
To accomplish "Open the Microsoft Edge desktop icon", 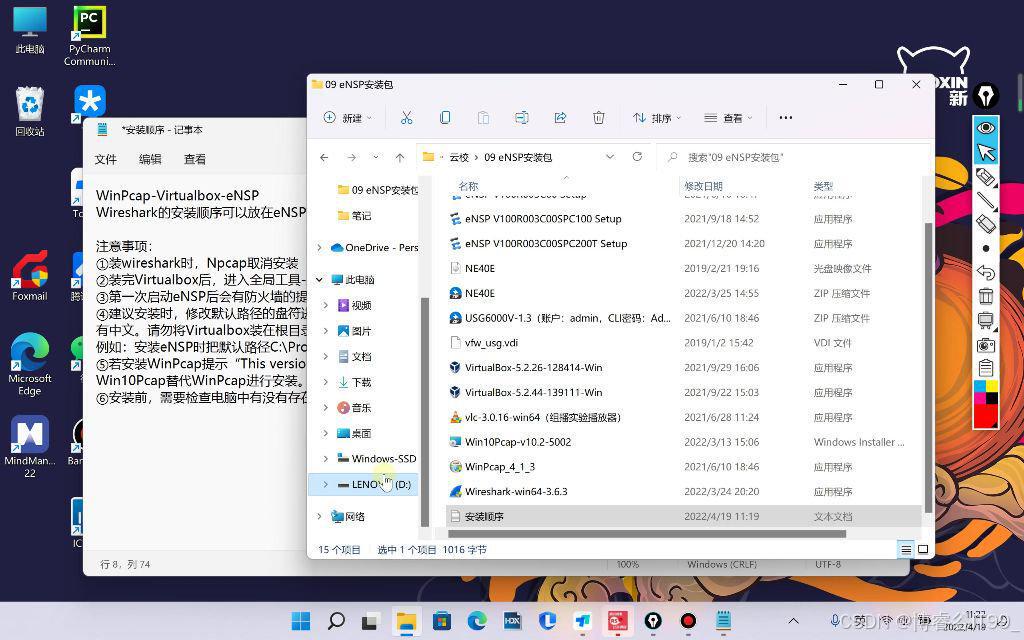I will coord(29,364).
